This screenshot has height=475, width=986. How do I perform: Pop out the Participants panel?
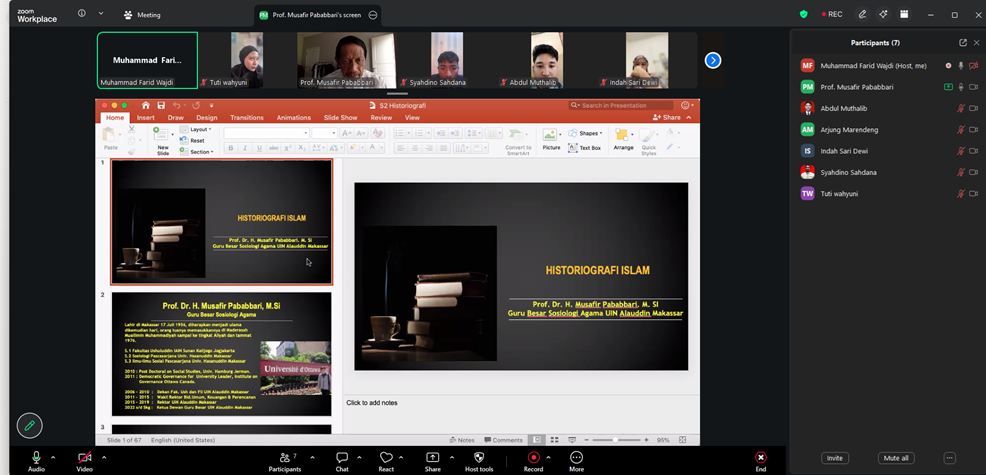[x=963, y=43]
